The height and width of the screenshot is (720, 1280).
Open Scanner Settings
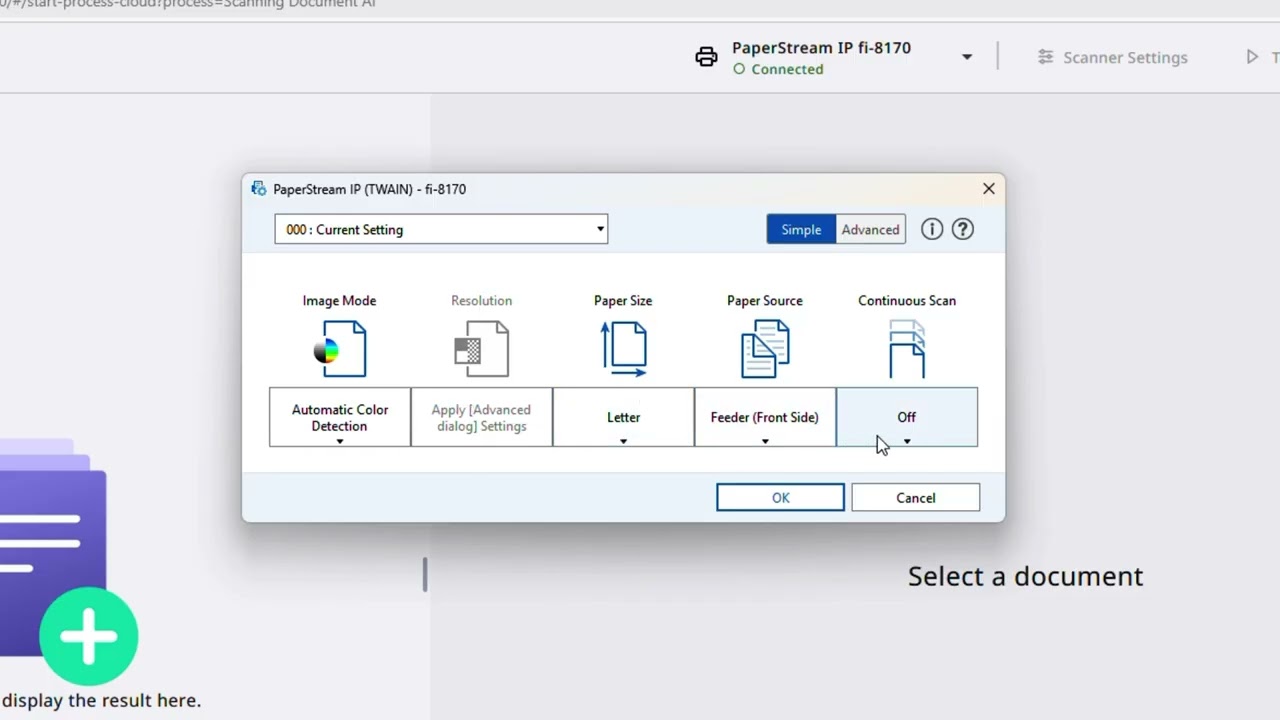click(x=1112, y=57)
